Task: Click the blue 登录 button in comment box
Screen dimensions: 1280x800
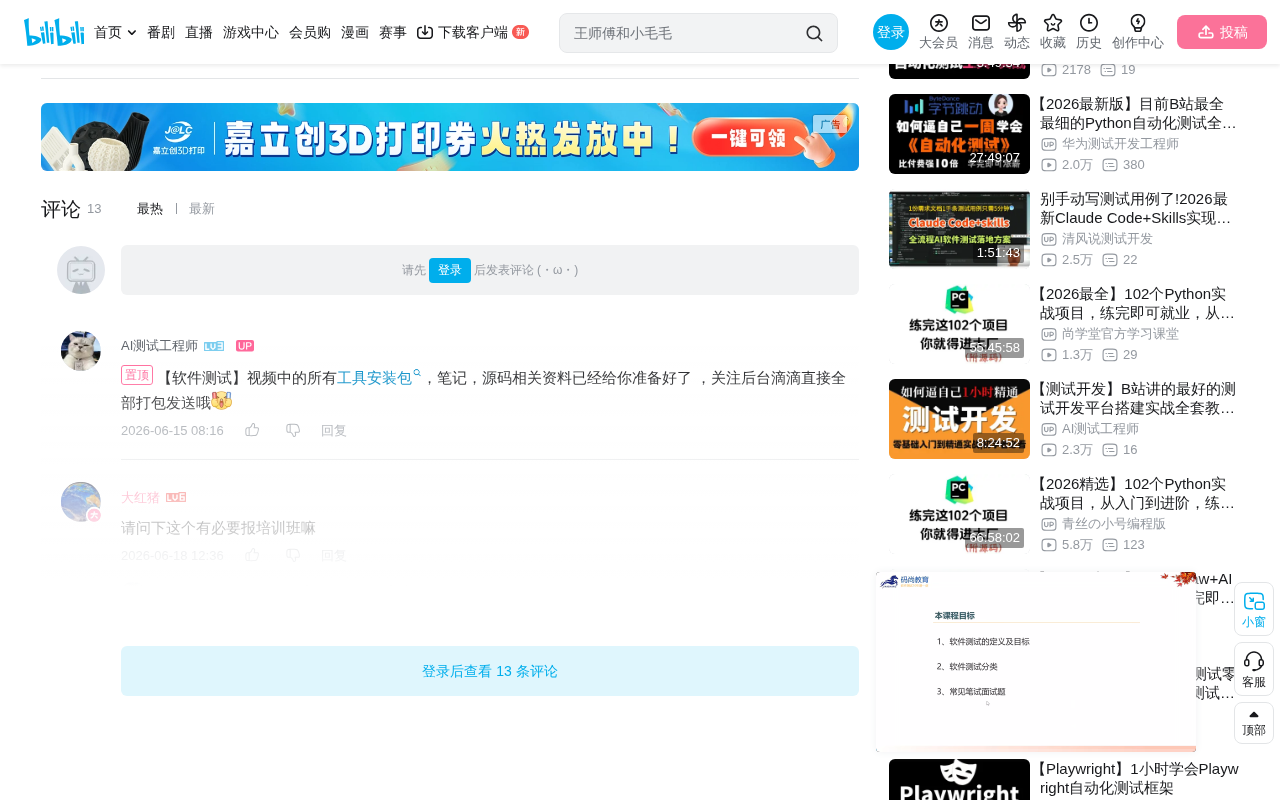Action: (x=450, y=270)
